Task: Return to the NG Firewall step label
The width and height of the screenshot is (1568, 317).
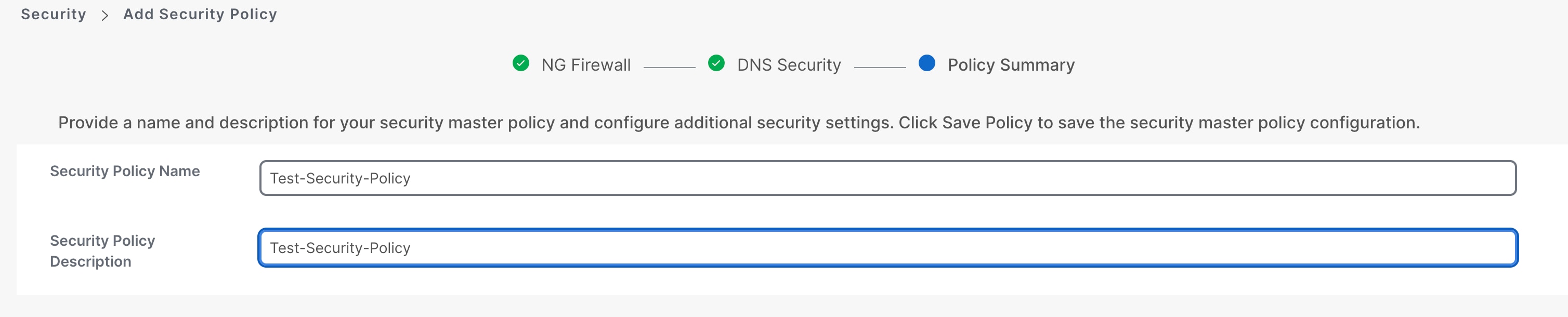Action: click(585, 65)
